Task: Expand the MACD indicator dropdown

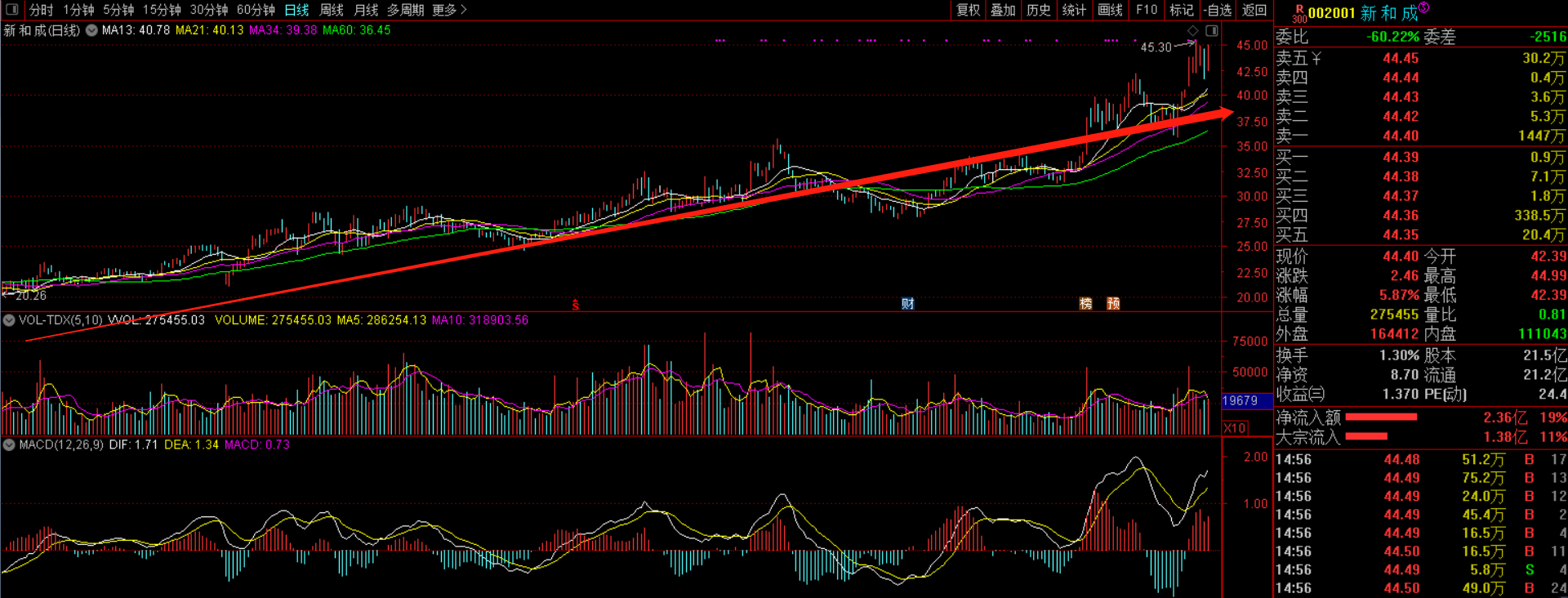Action: pyautogui.click(x=9, y=445)
